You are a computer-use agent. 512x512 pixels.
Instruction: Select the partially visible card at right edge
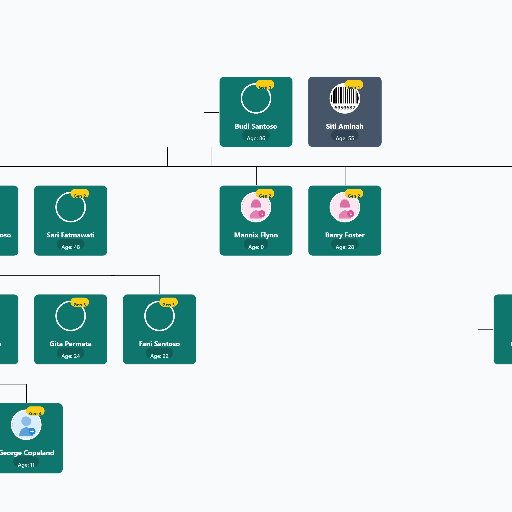[503, 329]
